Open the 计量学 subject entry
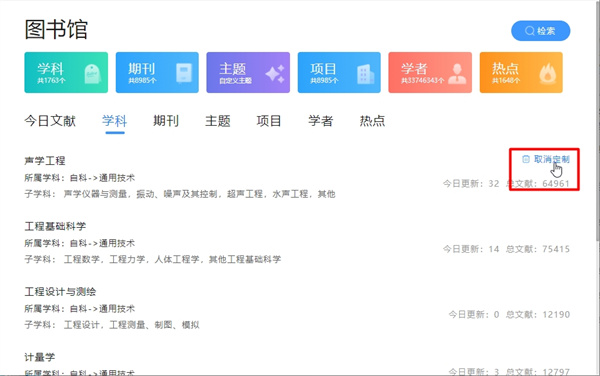The width and height of the screenshot is (600, 376). (x=40, y=357)
